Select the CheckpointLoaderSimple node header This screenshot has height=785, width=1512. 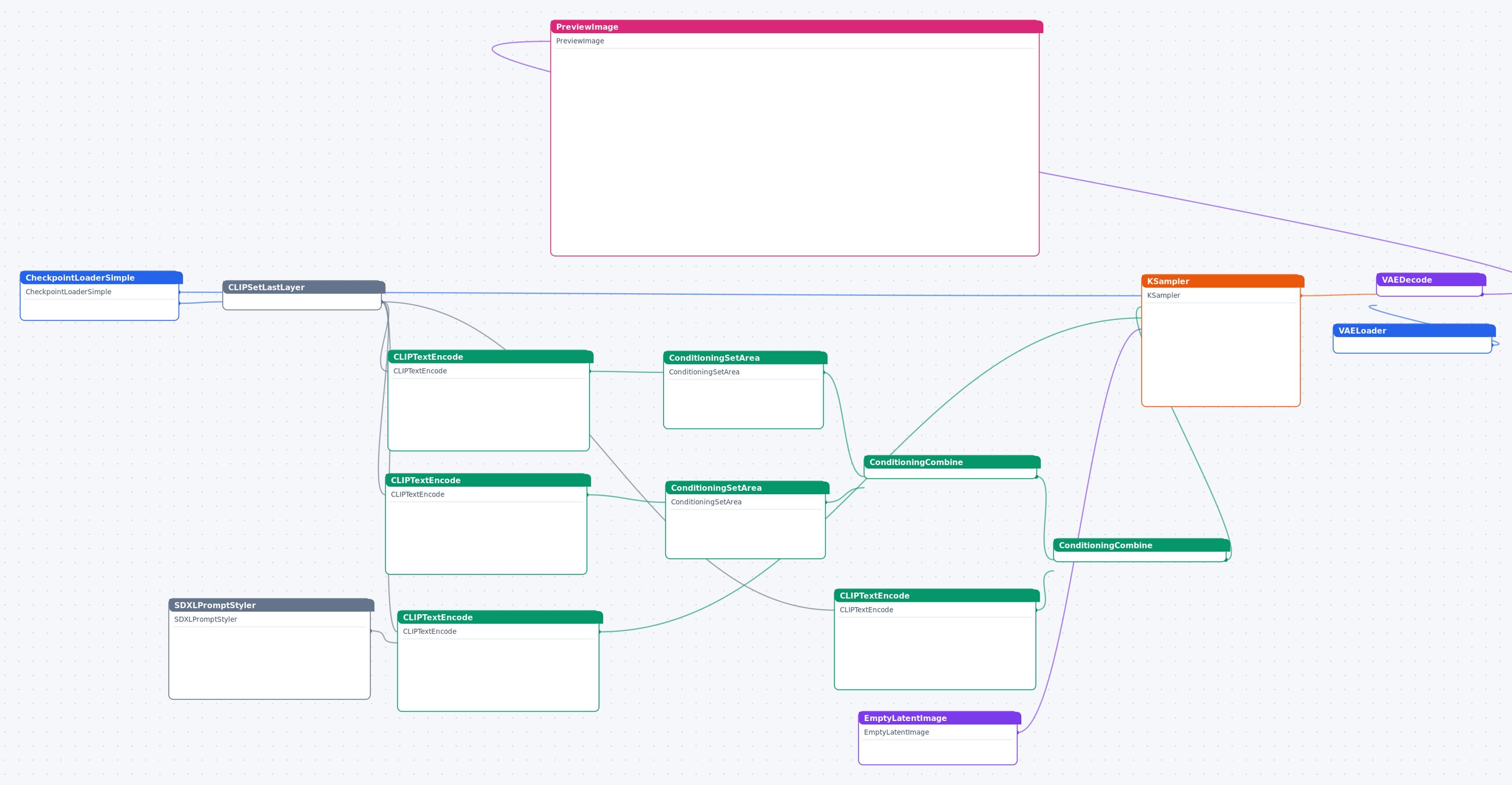coord(101,277)
